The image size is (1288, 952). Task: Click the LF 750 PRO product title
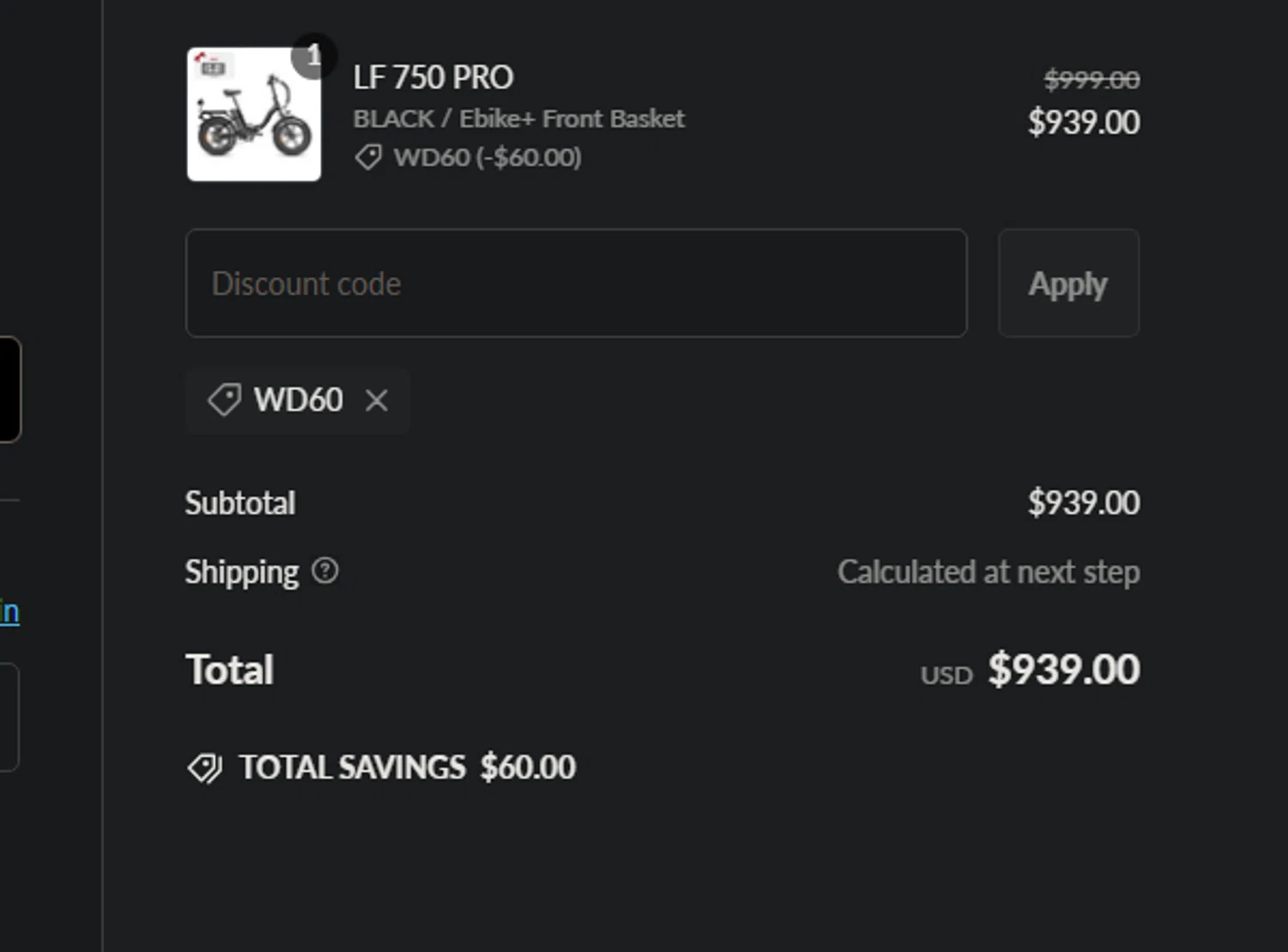434,78
